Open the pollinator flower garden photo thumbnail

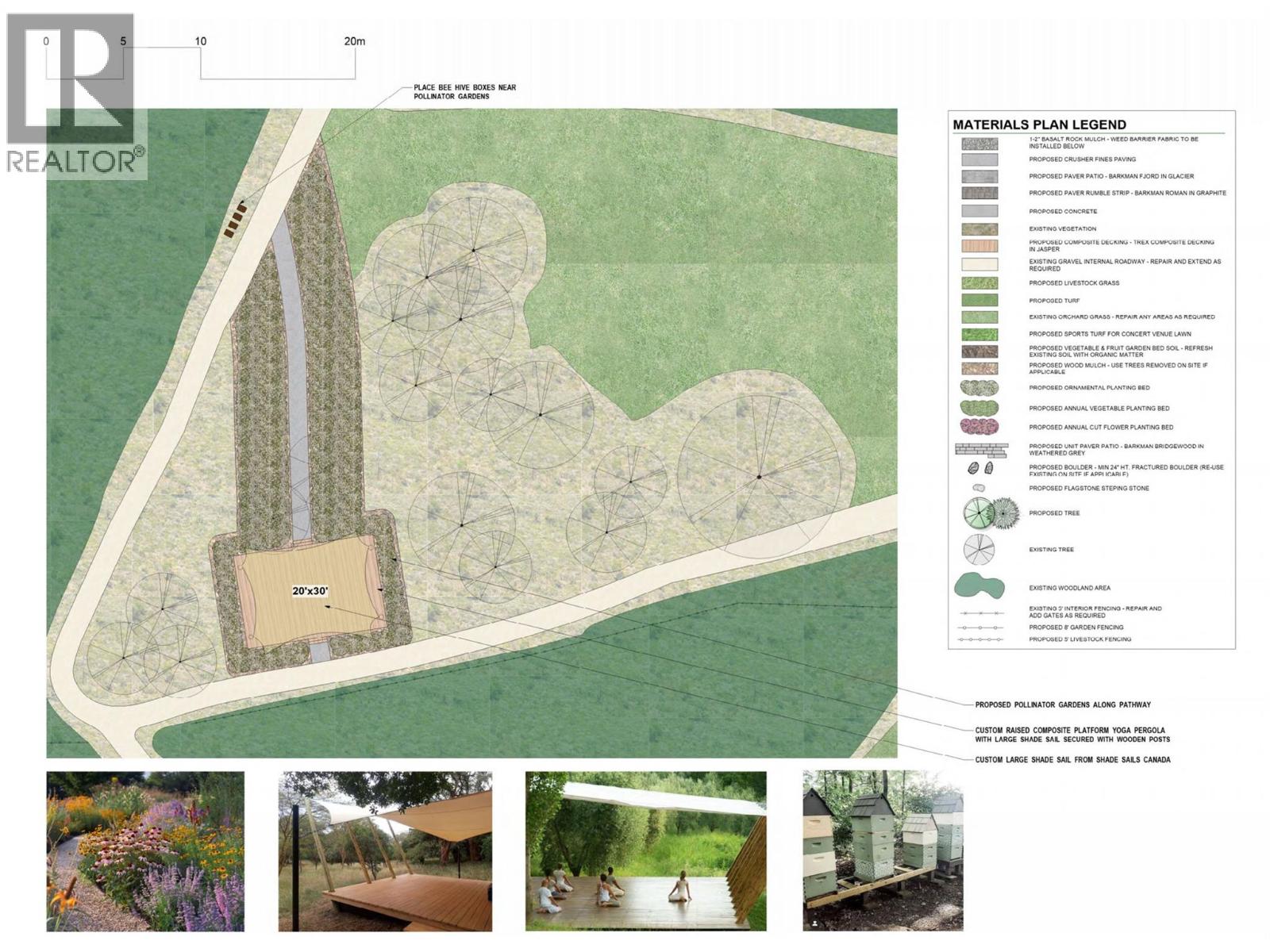click(145, 851)
